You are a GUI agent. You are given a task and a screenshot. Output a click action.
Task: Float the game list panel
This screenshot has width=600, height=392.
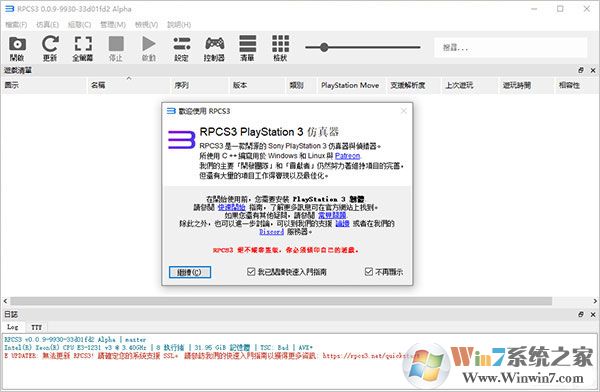pos(581,70)
